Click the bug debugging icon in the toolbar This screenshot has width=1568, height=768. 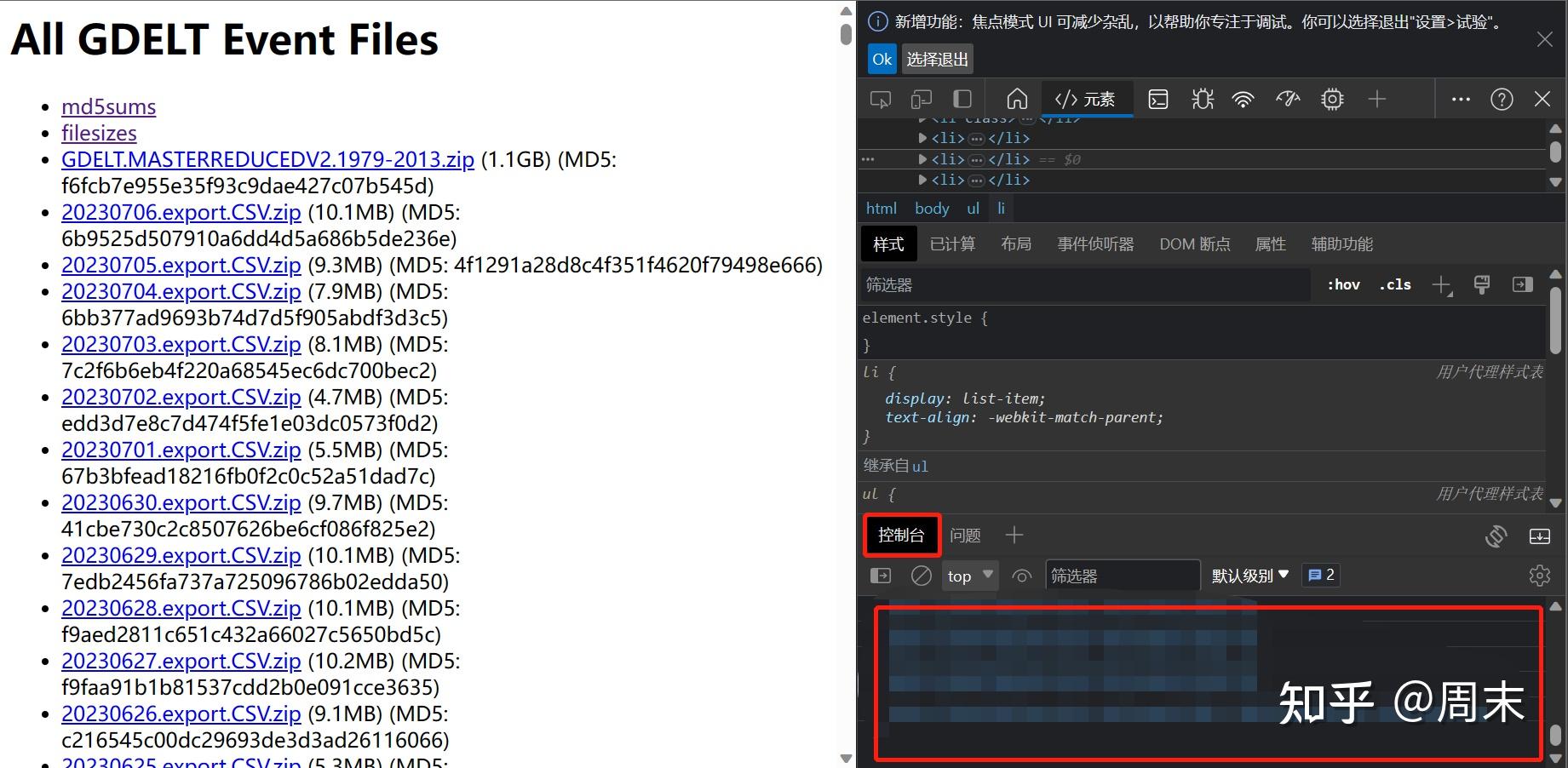[1202, 98]
